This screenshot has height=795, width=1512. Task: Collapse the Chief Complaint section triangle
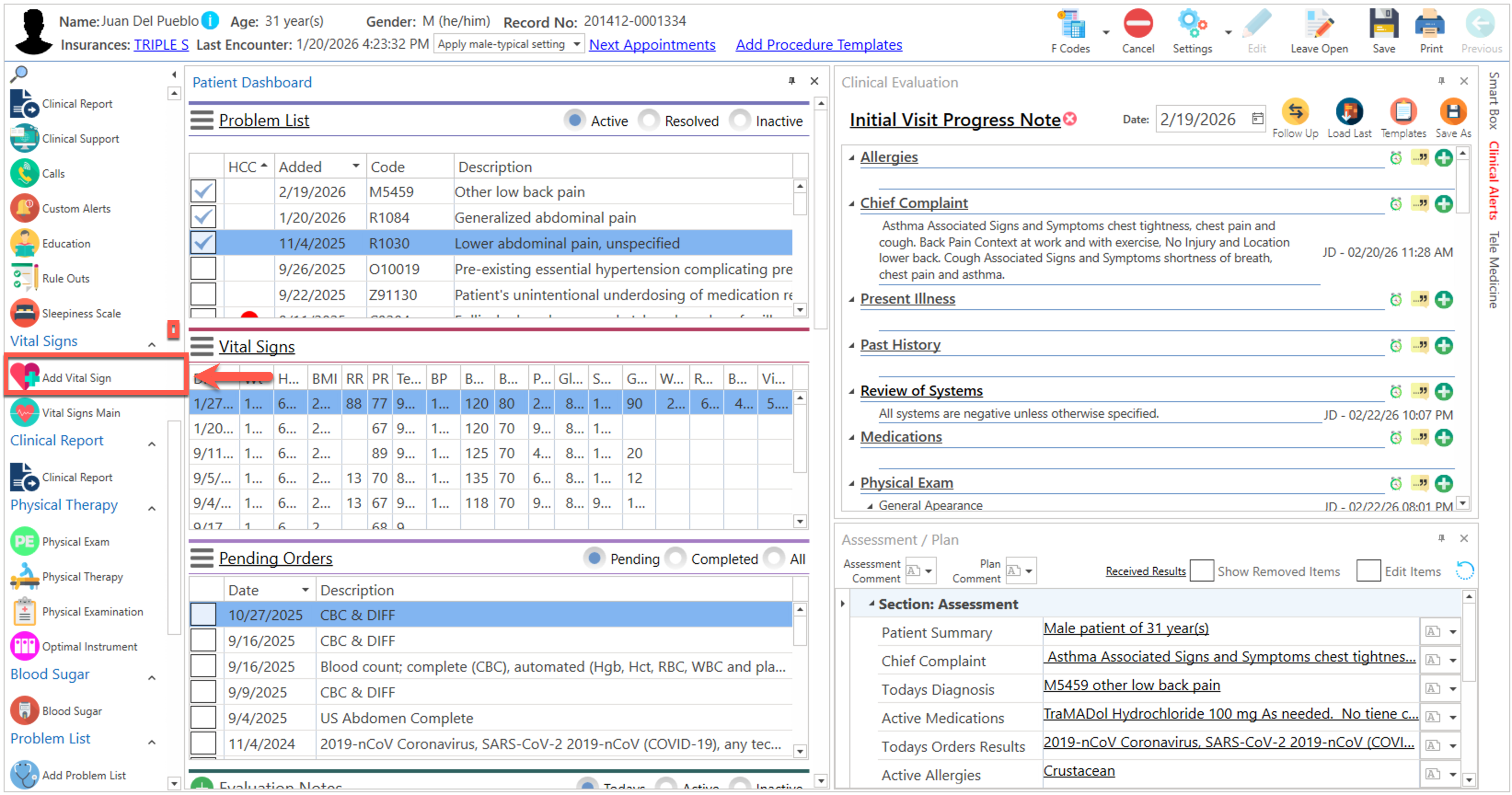tap(851, 204)
